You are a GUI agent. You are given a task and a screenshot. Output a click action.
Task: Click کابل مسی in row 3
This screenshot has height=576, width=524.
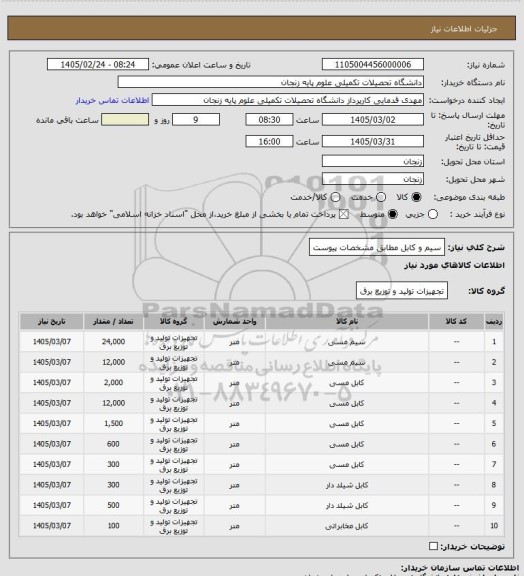pyautogui.click(x=347, y=383)
